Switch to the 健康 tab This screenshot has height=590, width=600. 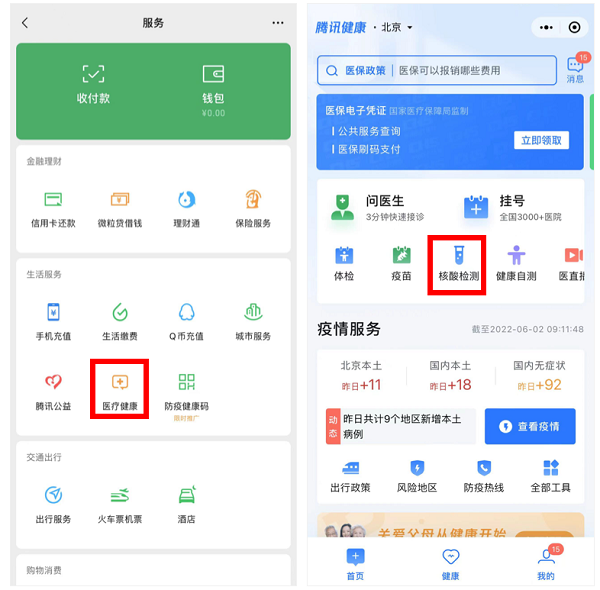tap(450, 564)
